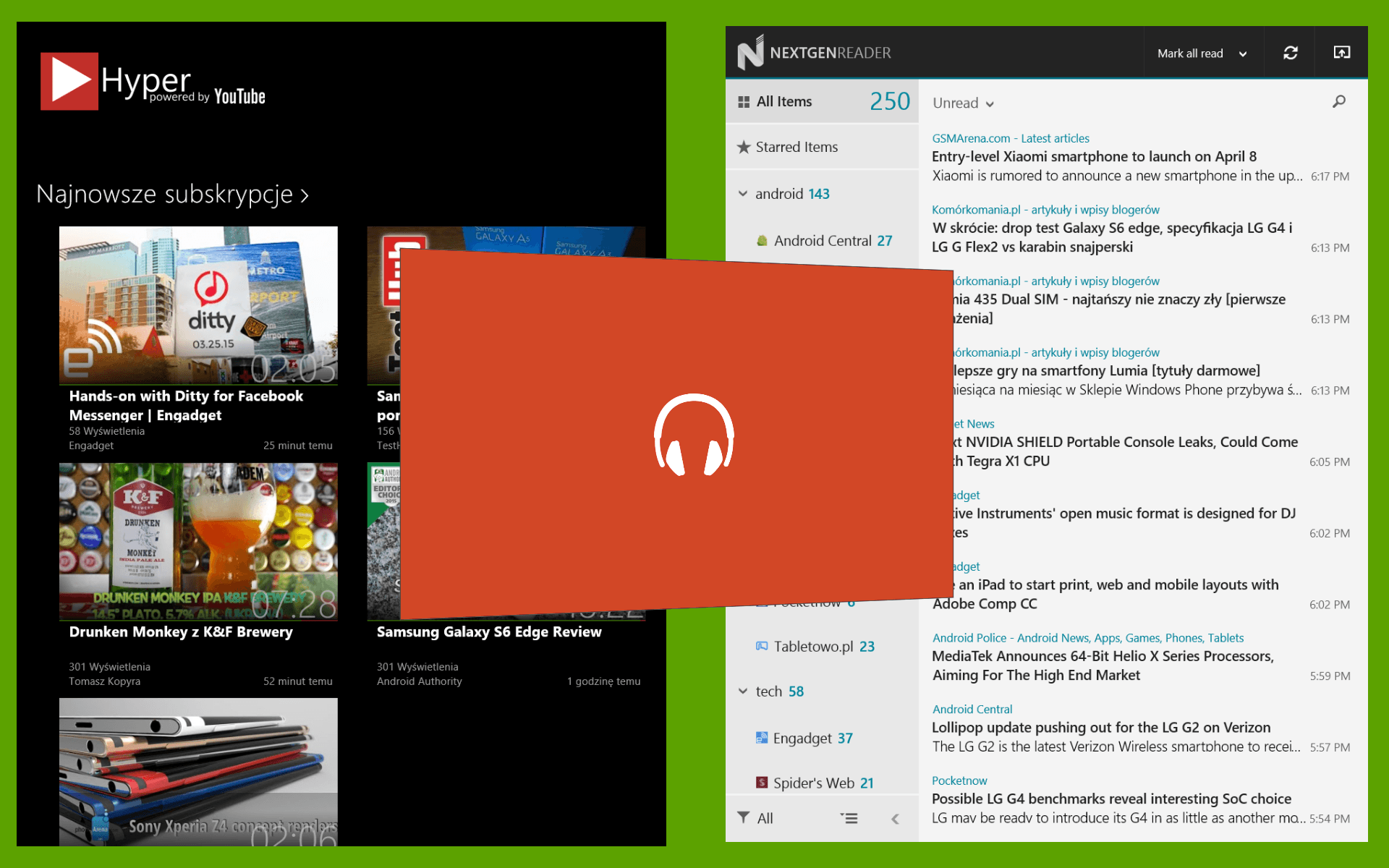Click the filter funnel icon
Screen dimensions: 1389x868
pos(743,817)
